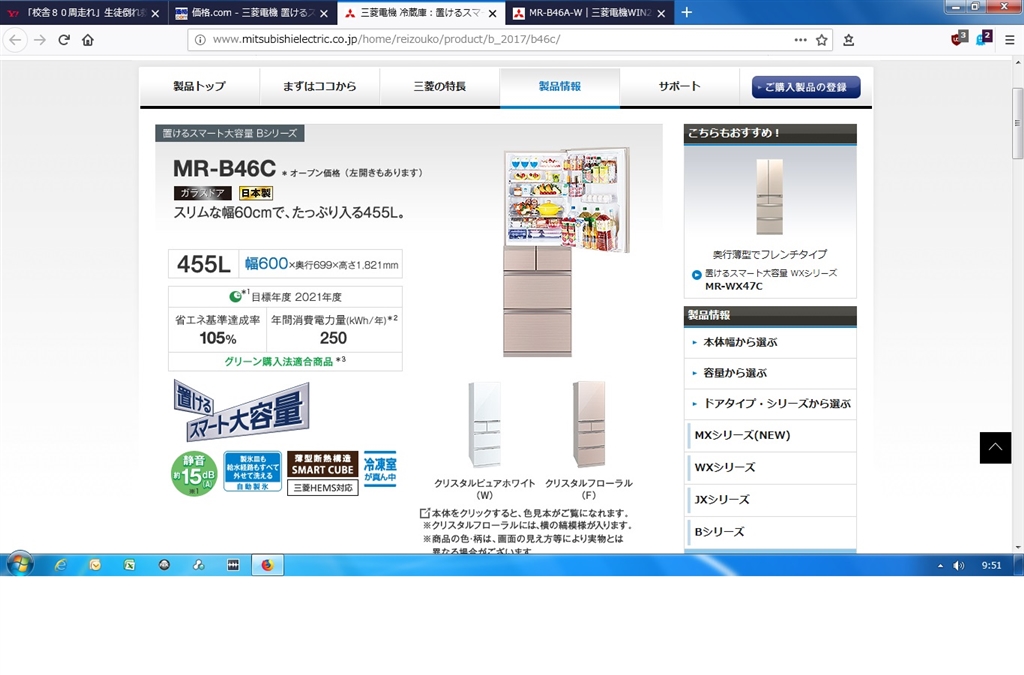The image size is (1024, 675).
Task: Select クリスタルピュアホワイト color fridge thumbnail
Action: click(485, 424)
